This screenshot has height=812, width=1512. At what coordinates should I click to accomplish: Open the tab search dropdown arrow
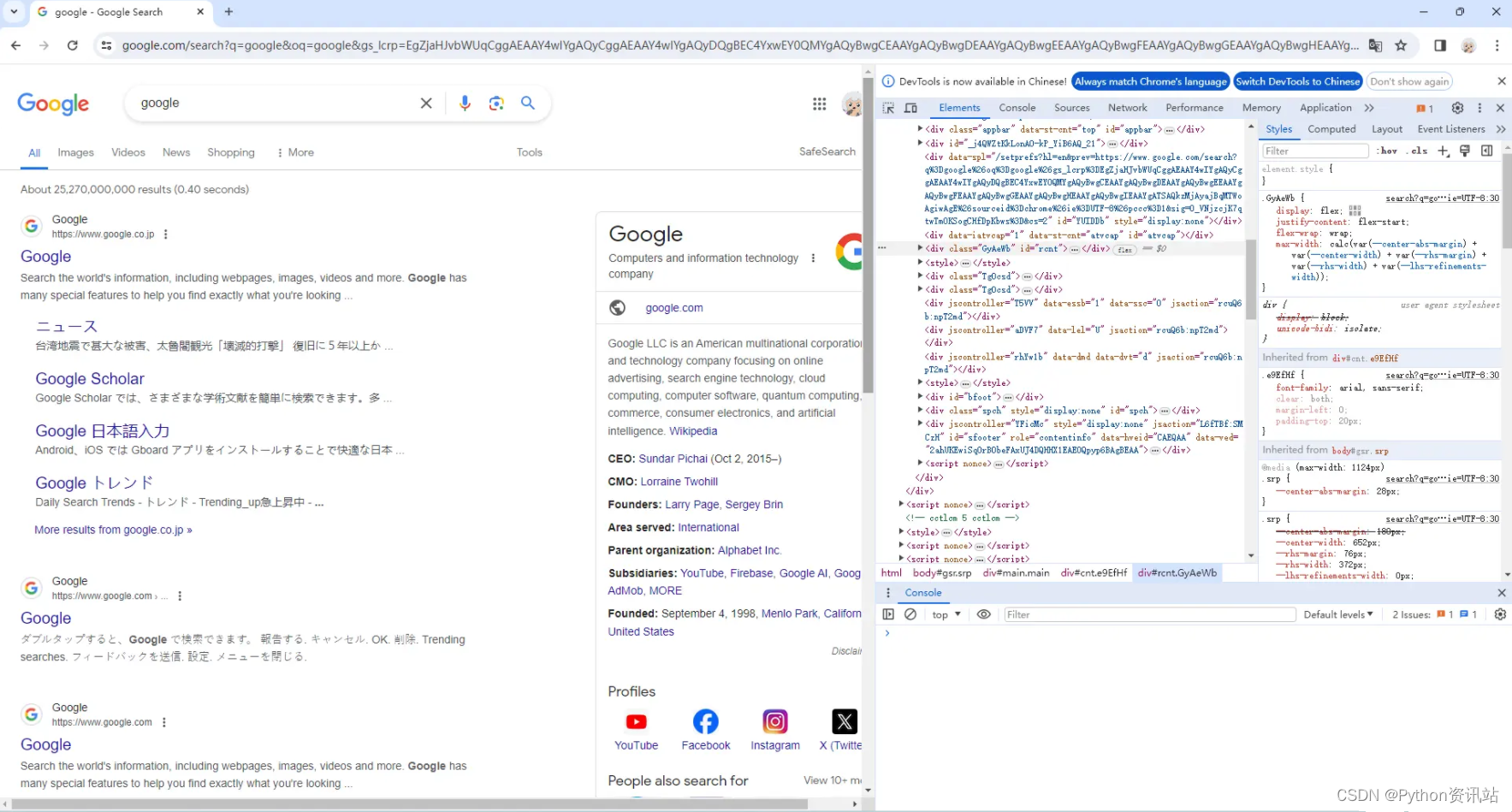14,12
